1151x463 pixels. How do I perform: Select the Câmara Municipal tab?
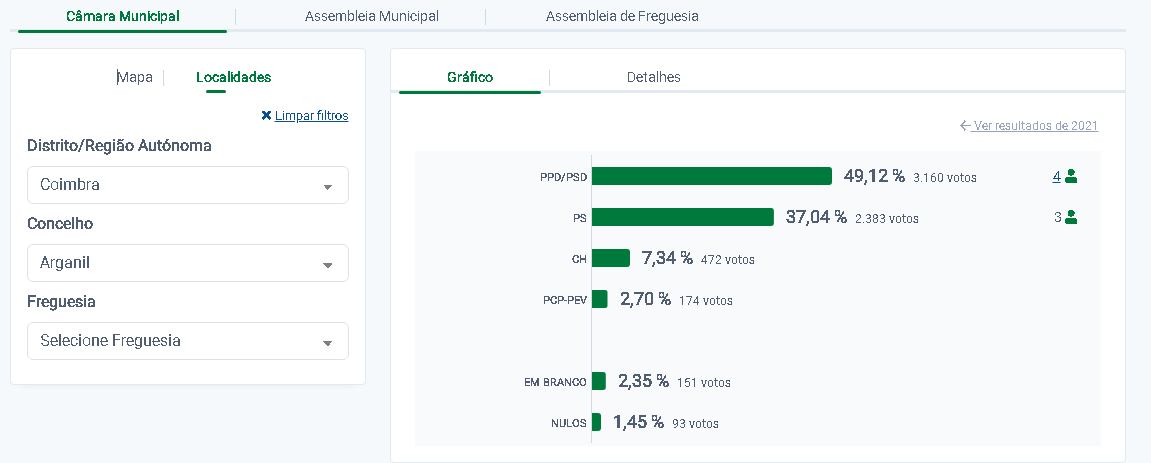pyautogui.click(x=123, y=17)
